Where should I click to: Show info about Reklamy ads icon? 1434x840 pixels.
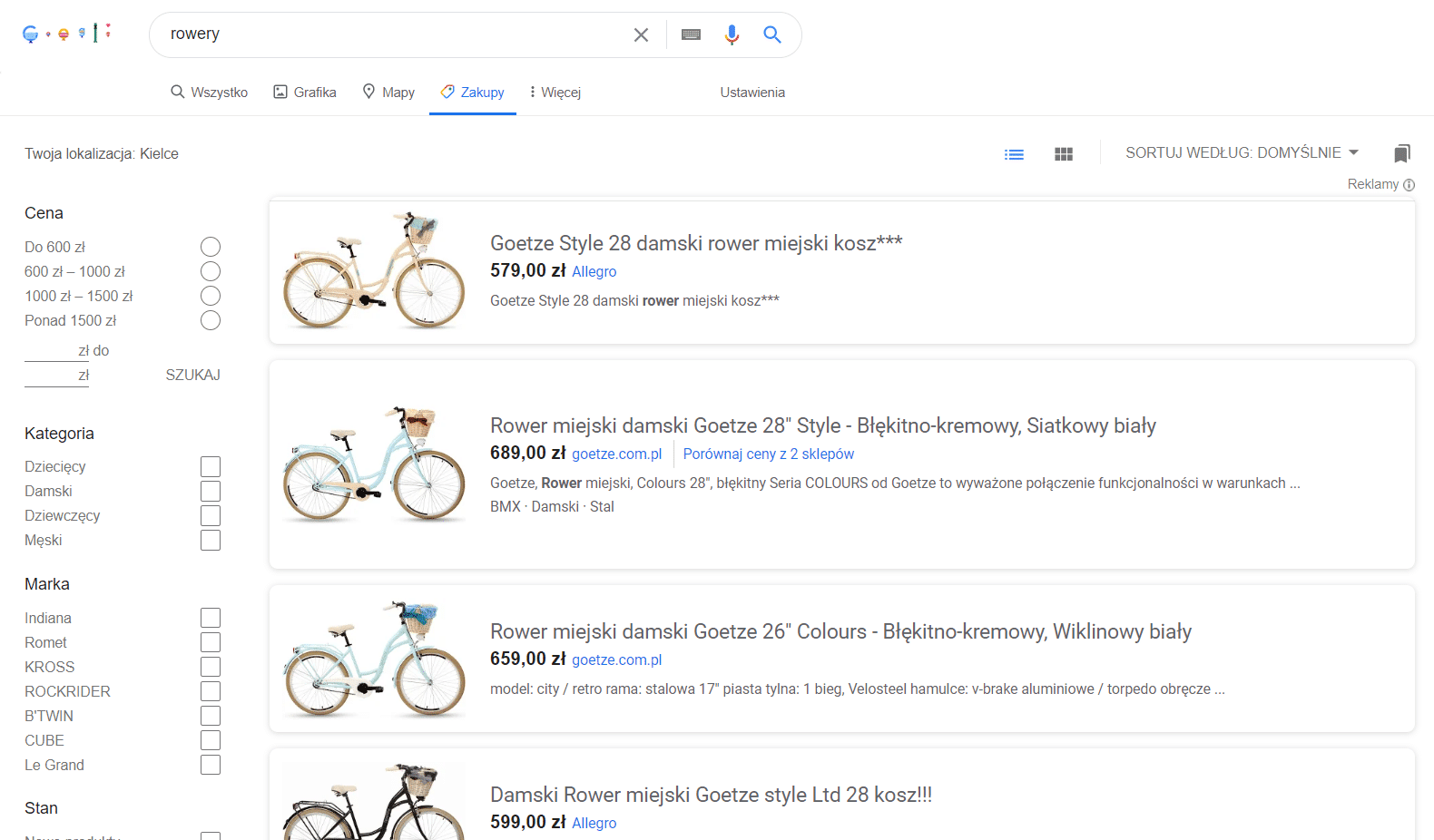pyautogui.click(x=1409, y=185)
